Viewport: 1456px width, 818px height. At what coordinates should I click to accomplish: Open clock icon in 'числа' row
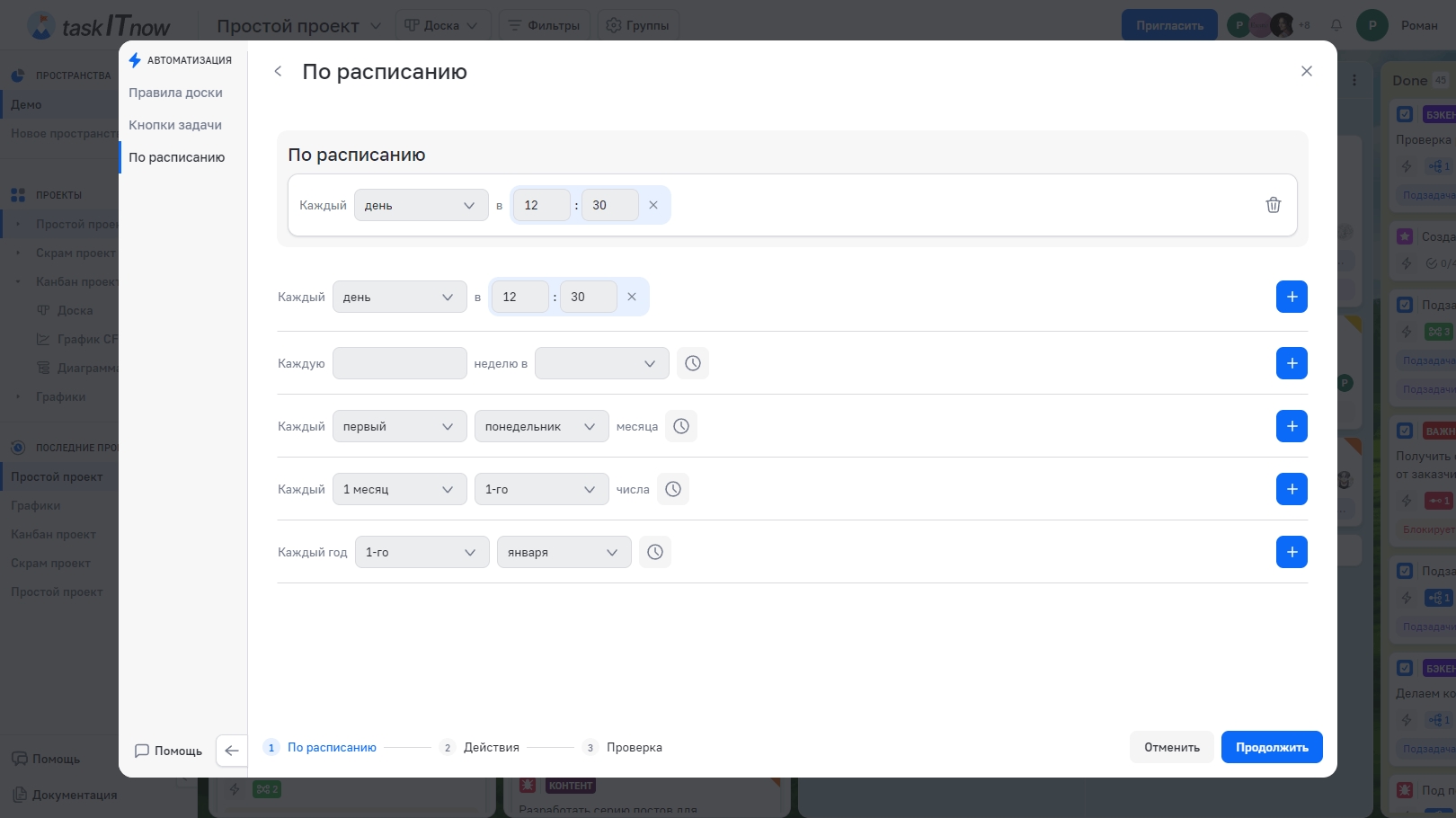(x=673, y=489)
